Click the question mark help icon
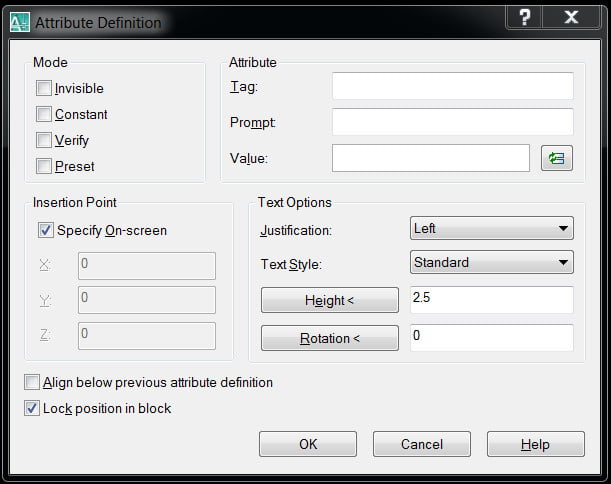 tap(524, 17)
